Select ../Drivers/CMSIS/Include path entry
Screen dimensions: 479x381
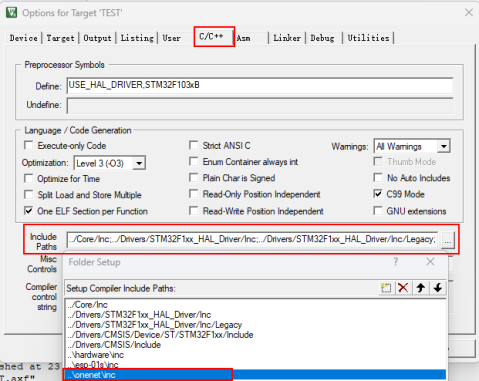(255, 344)
